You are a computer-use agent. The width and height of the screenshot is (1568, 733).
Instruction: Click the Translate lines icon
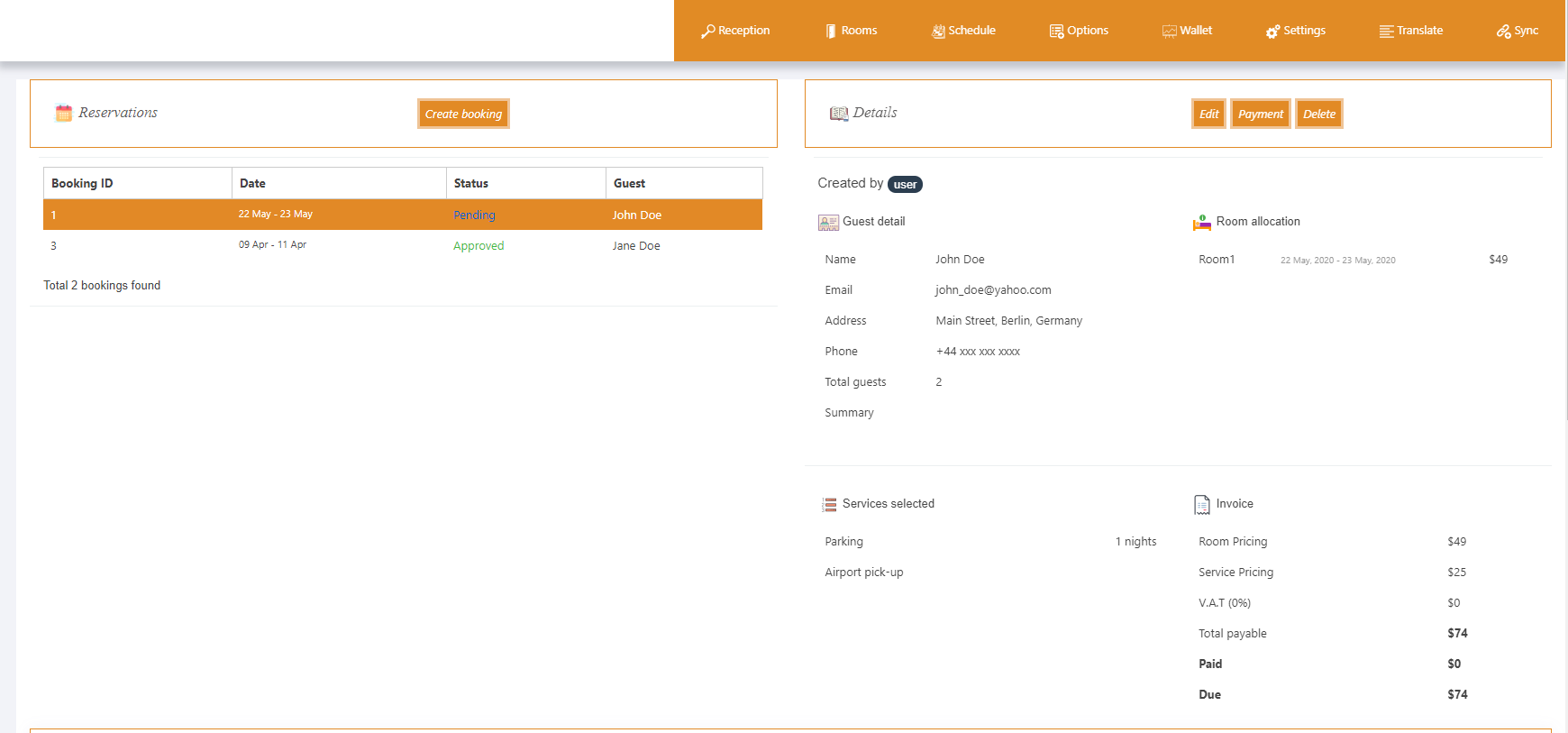[1386, 32]
